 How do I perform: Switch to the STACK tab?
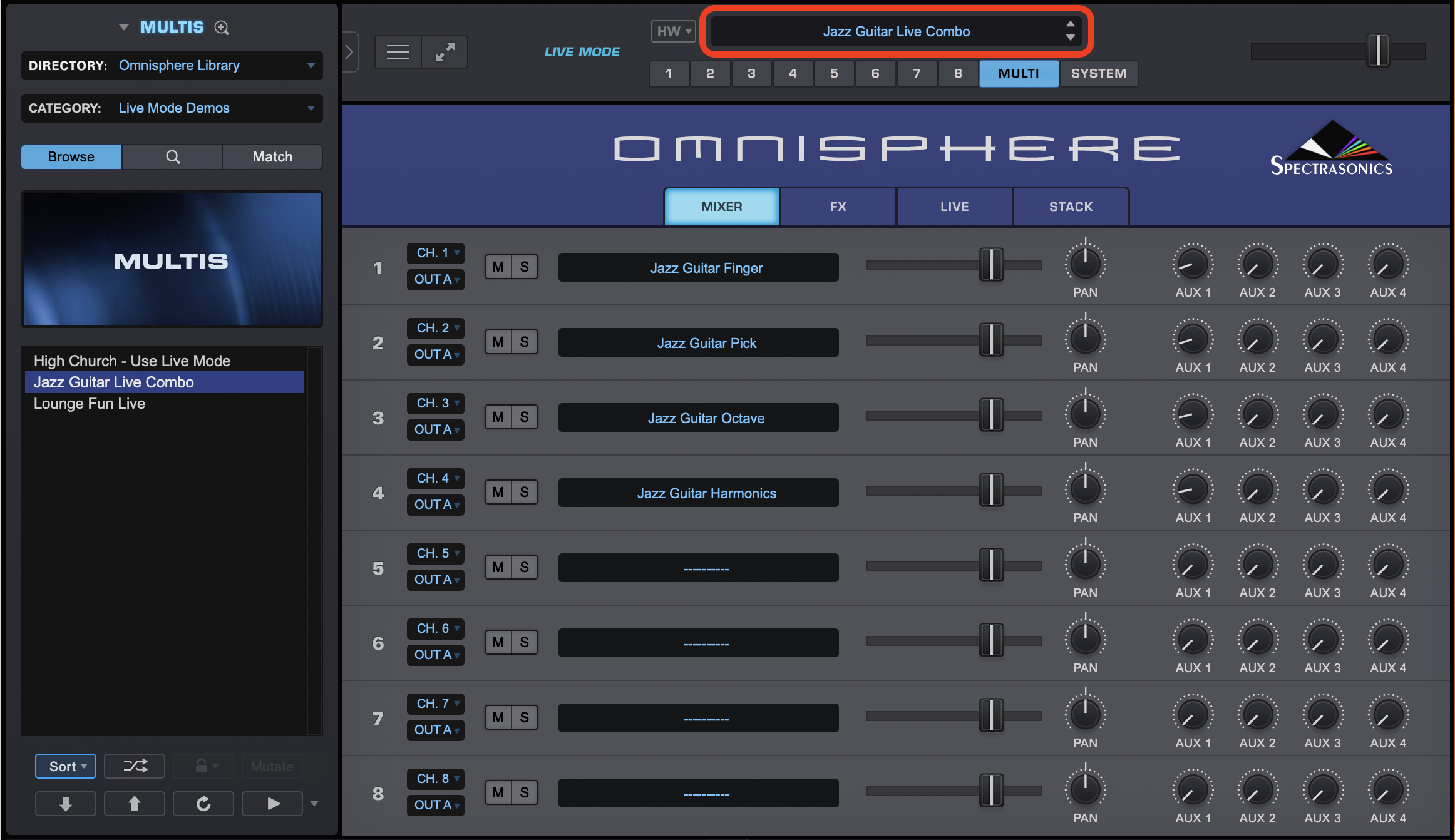[x=1071, y=207]
